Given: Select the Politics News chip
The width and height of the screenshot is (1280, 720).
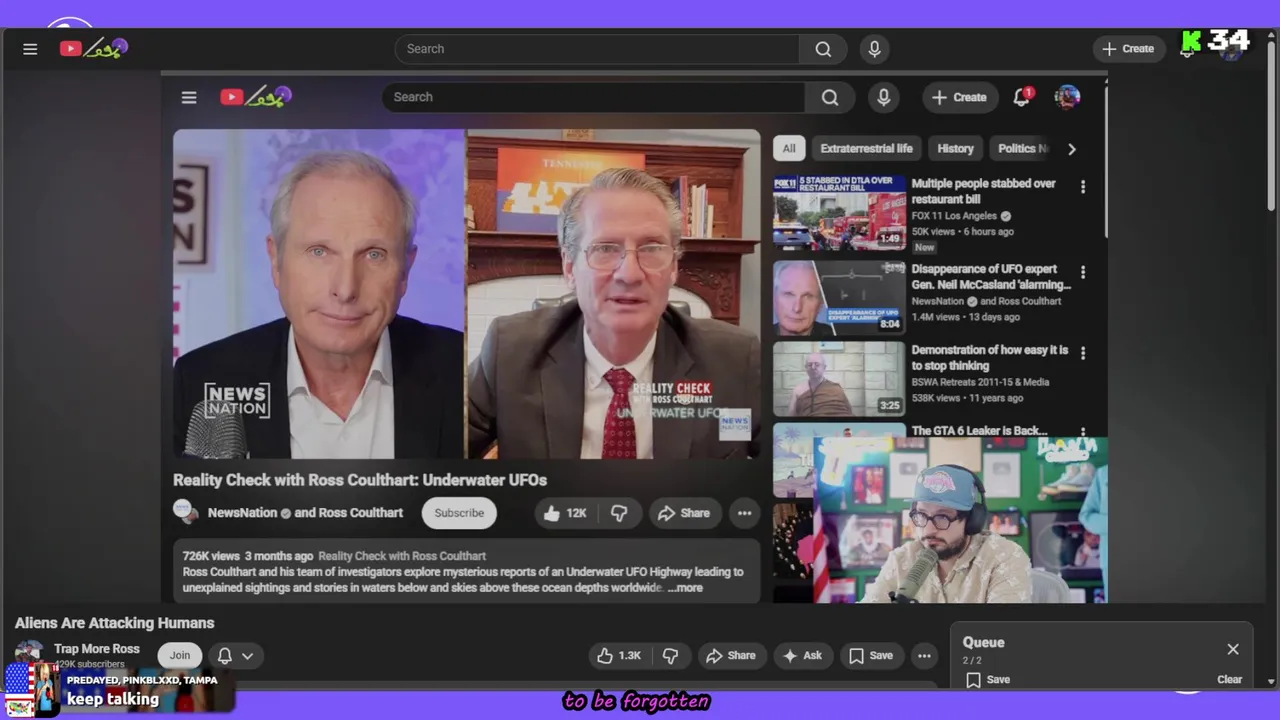Looking at the screenshot, I should click(1022, 148).
